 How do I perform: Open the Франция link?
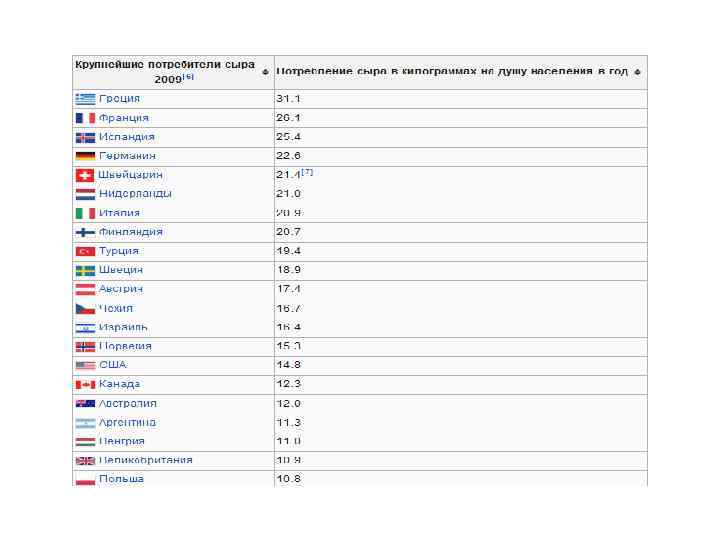[x=124, y=118]
